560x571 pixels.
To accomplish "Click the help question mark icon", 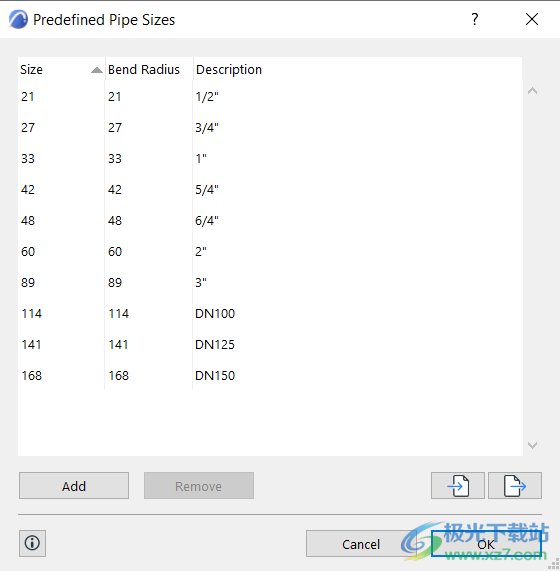I will click(474, 19).
